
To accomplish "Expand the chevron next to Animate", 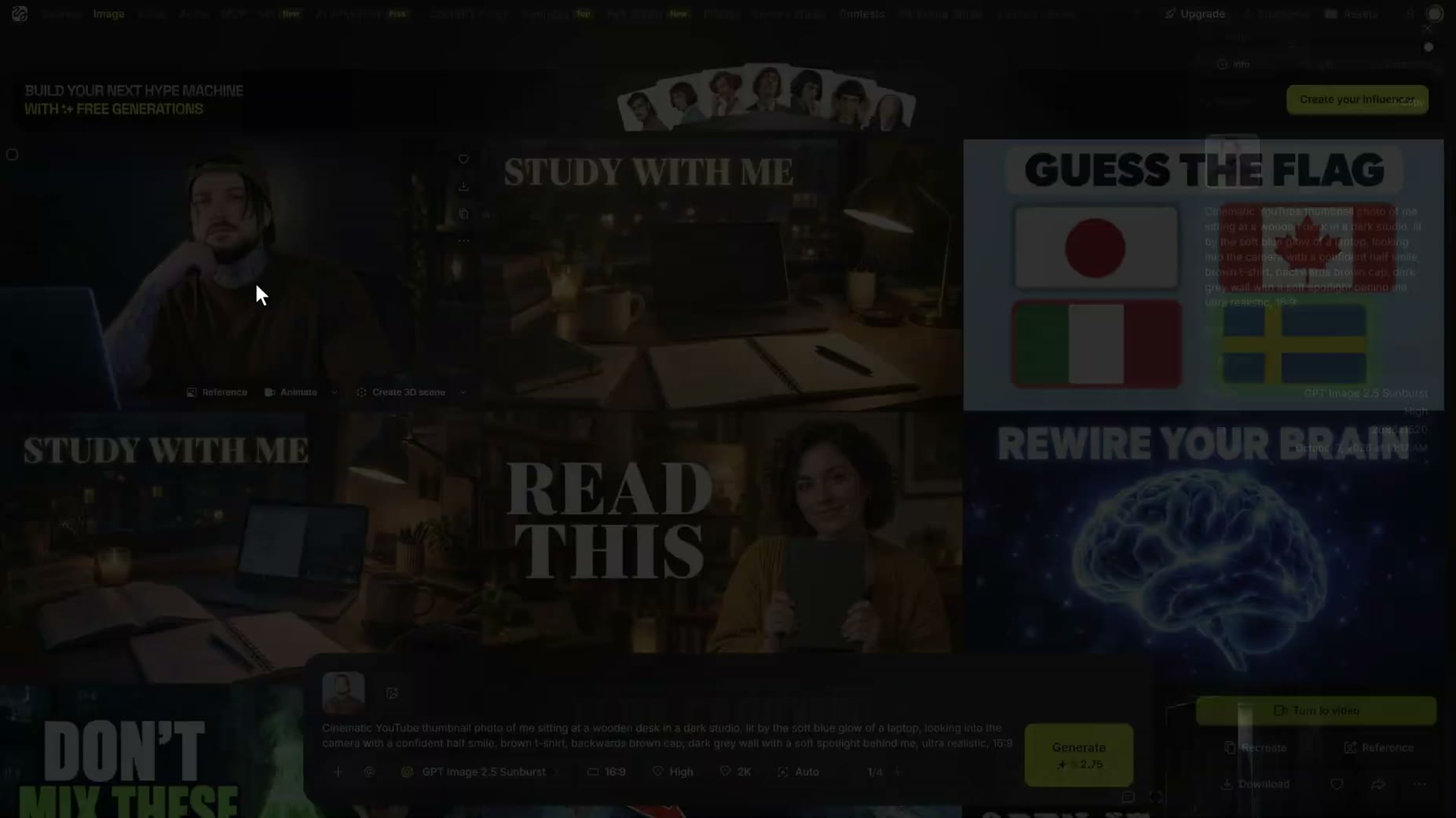I will coord(335,393).
